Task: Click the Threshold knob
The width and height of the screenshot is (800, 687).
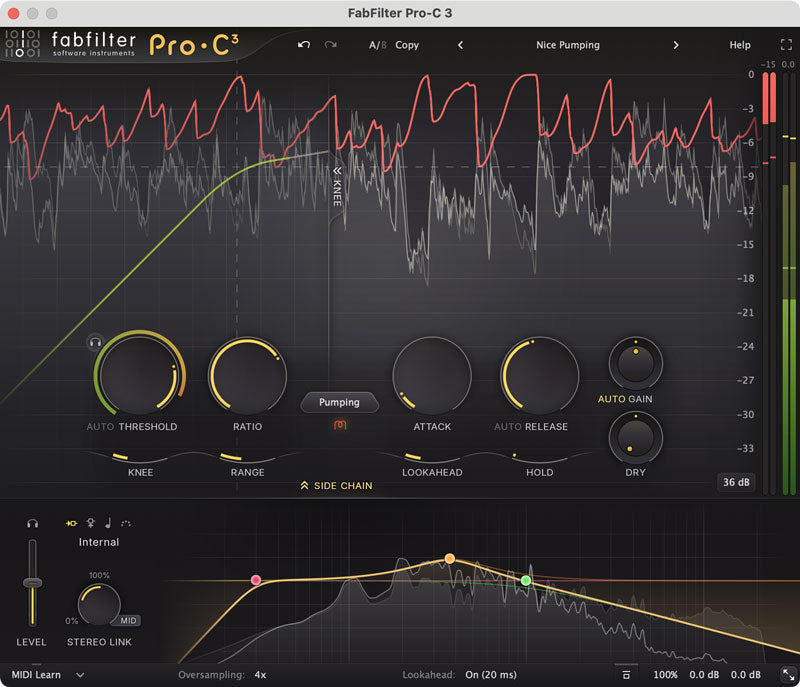Action: click(140, 374)
